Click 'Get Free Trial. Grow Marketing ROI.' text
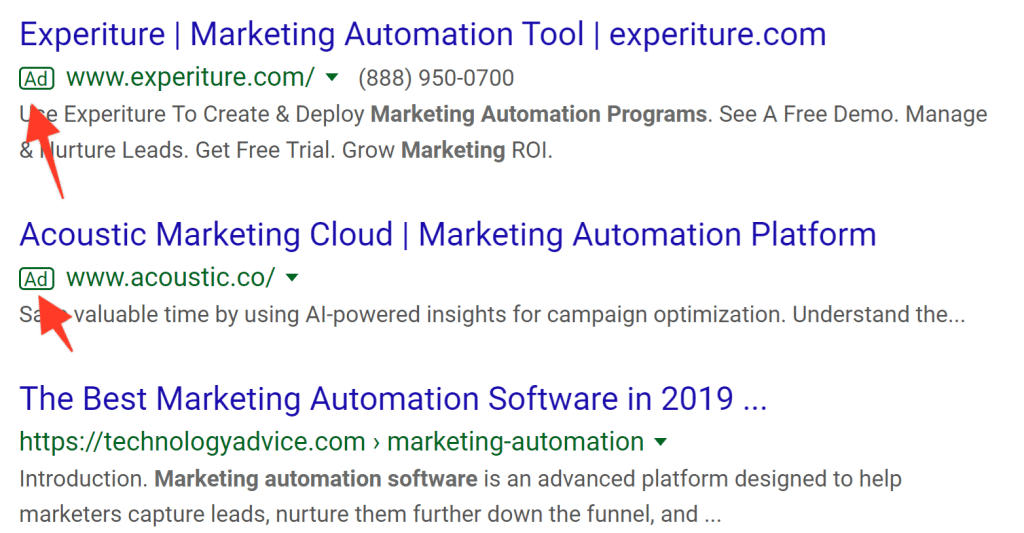This screenshot has width=1024, height=533. (x=374, y=150)
